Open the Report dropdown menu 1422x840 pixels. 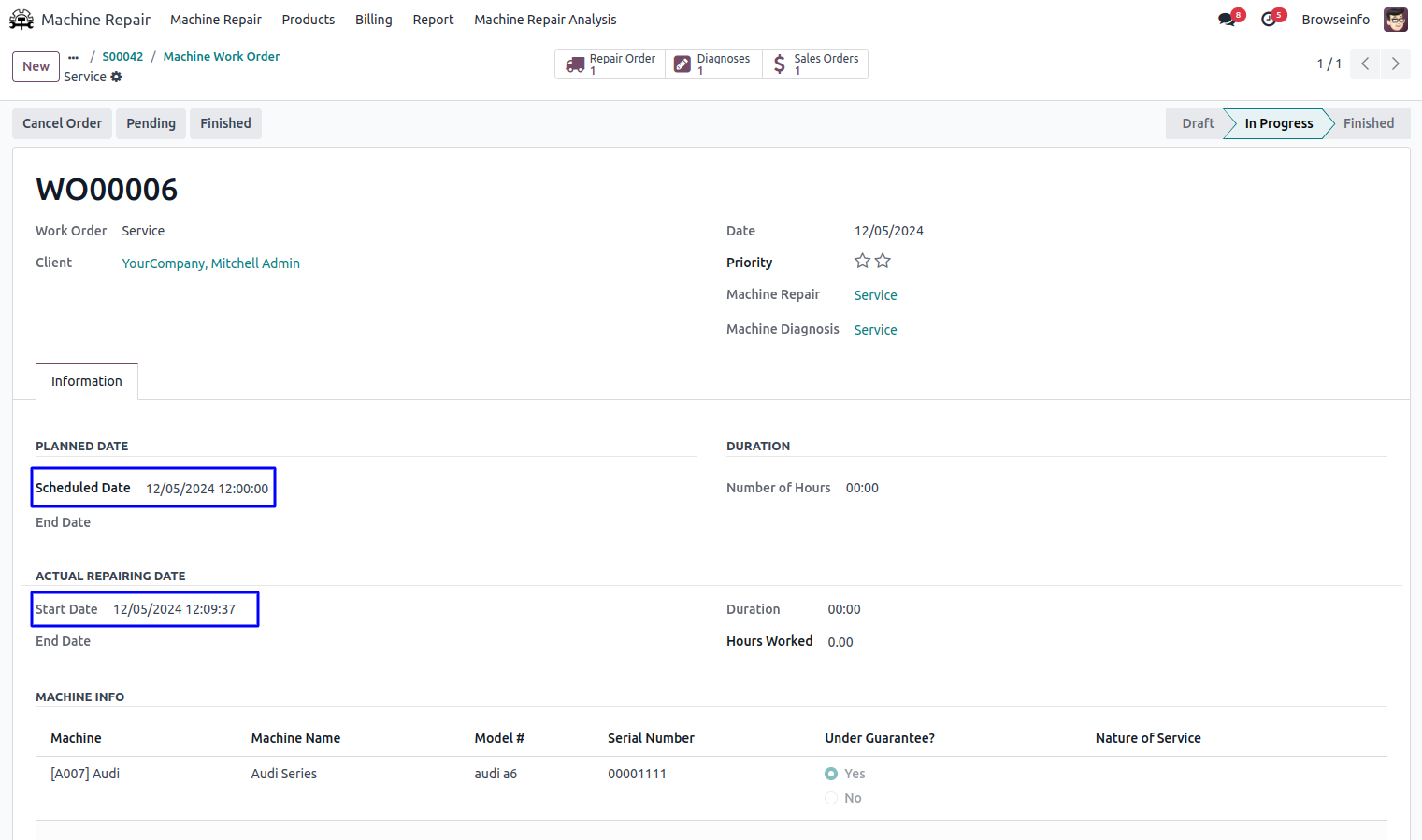click(433, 20)
